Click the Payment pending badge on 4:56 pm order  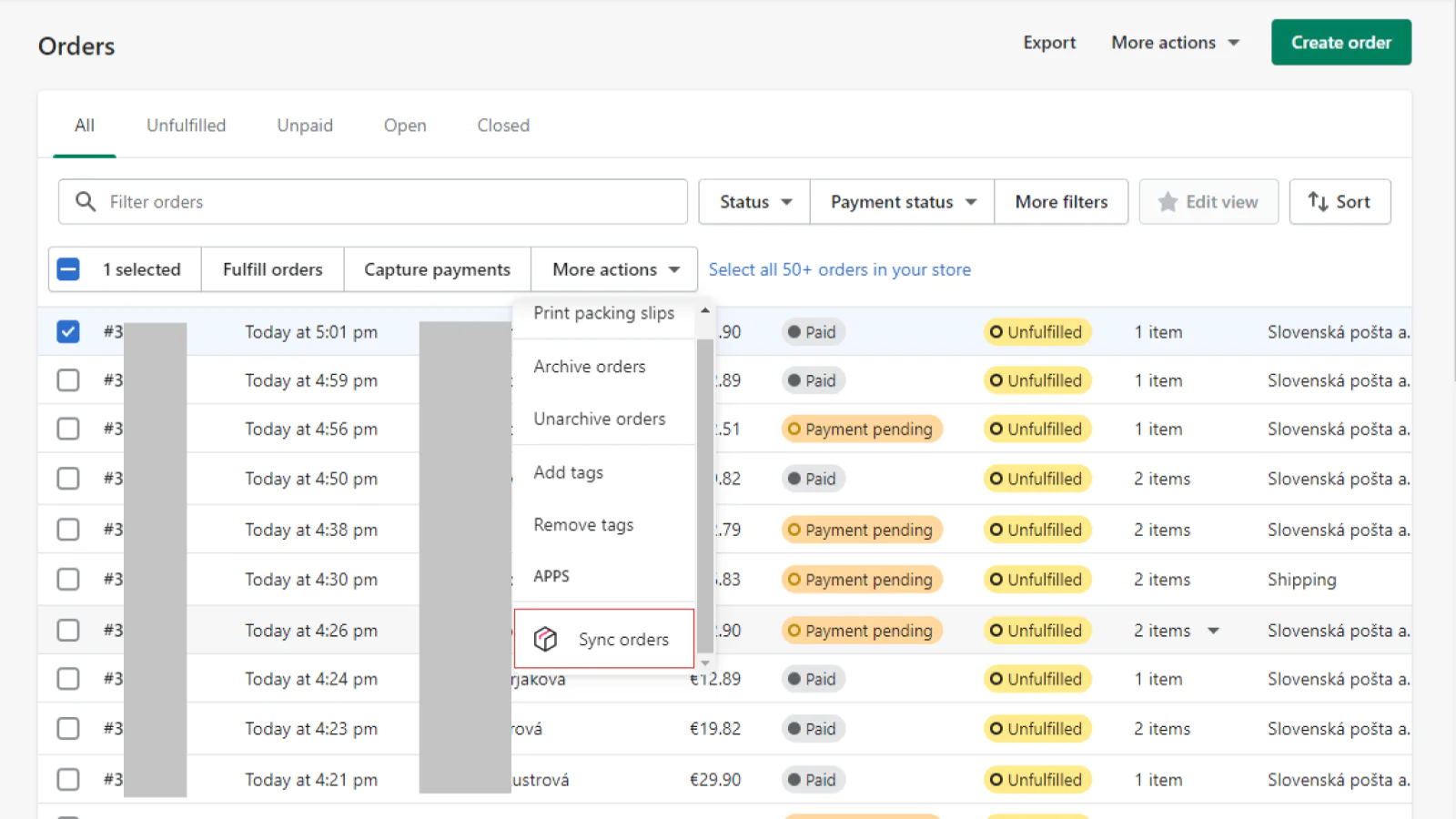tap(861, 430)
